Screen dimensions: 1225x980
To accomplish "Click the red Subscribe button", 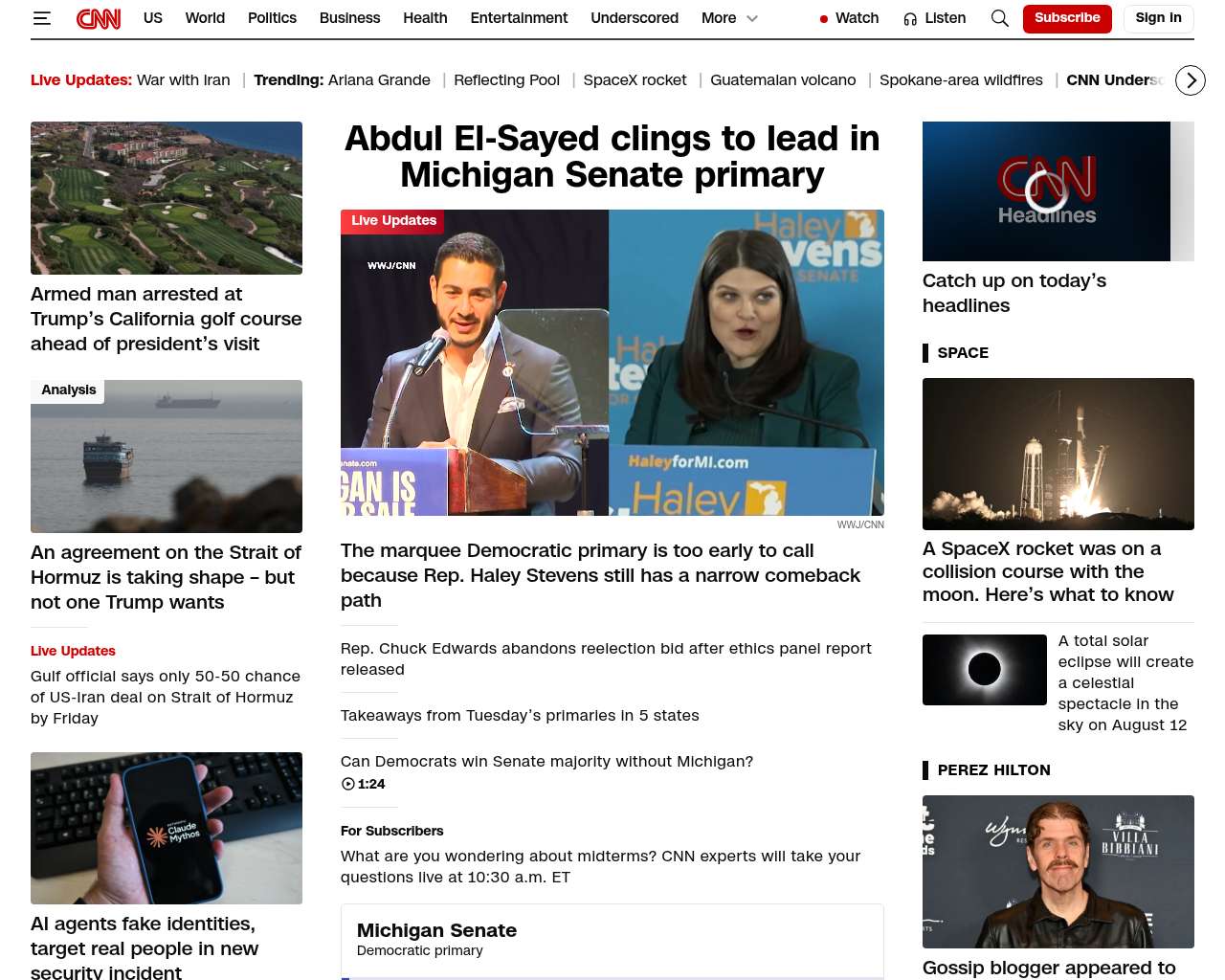I will pos(1067,18).
